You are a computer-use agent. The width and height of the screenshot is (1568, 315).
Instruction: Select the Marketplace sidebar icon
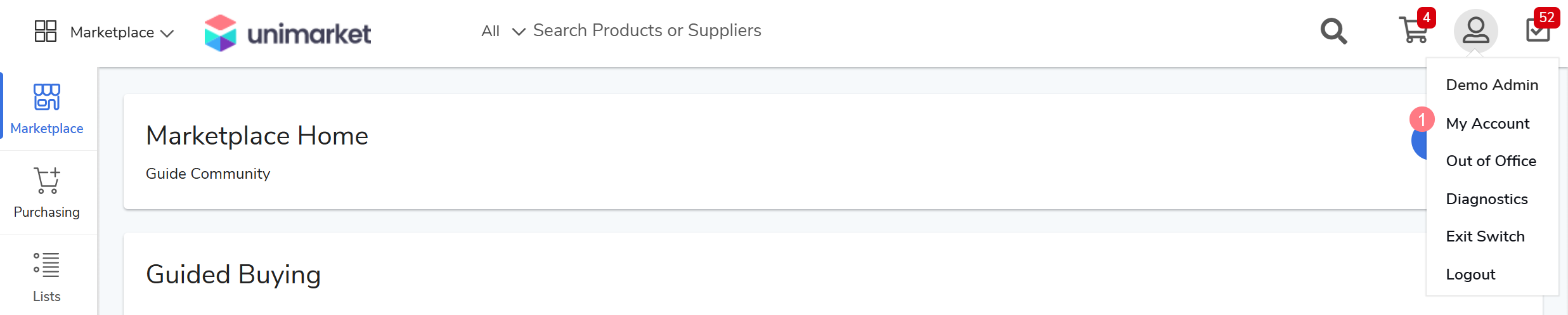click(47, 108)
